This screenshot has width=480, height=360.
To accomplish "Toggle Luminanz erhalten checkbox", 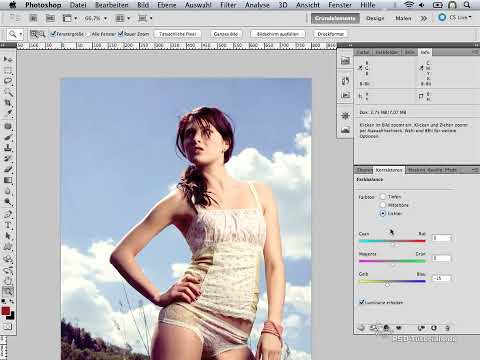I will 362,302.
